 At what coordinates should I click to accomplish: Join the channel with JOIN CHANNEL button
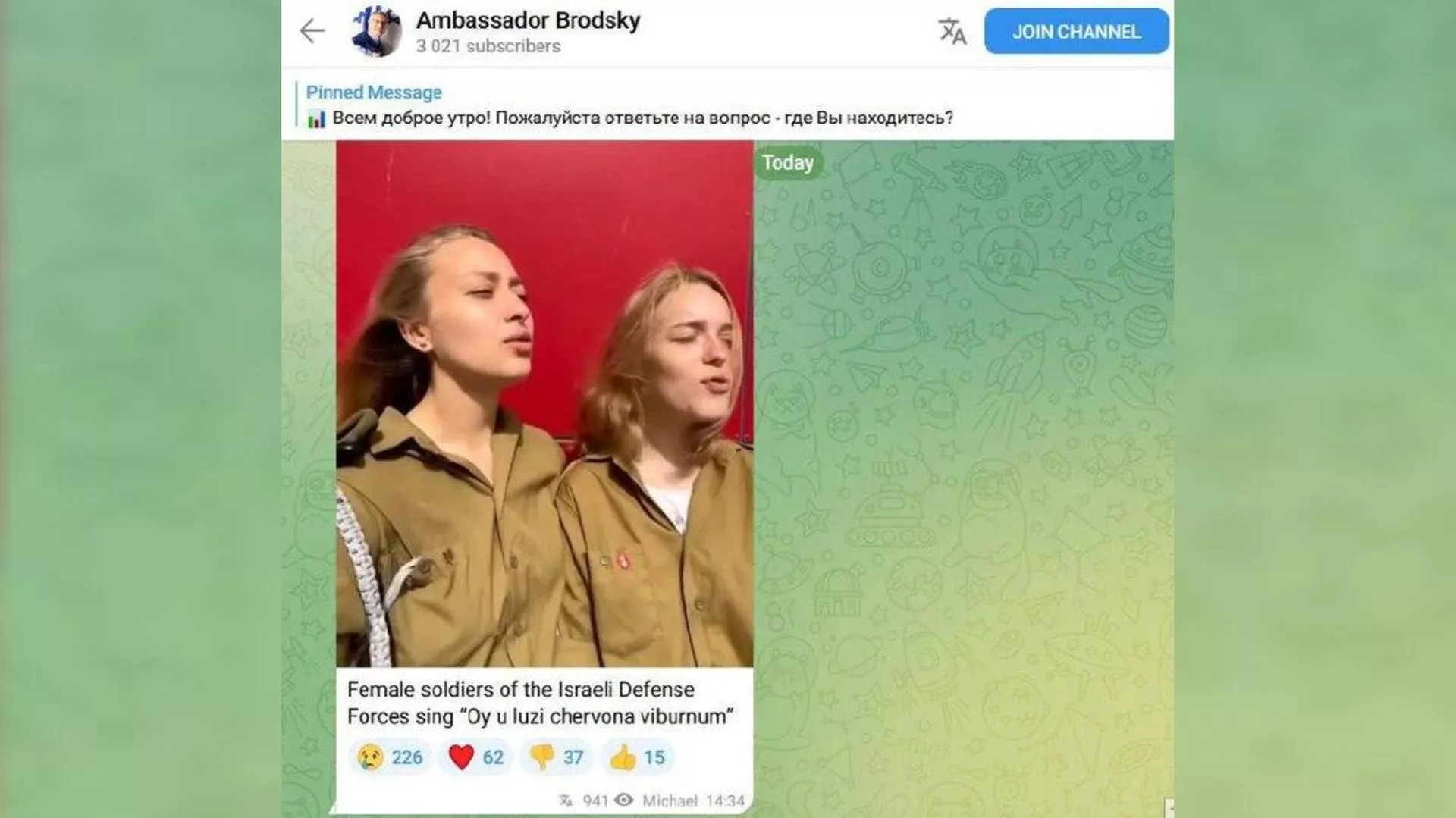click(x=1076, y=31)
